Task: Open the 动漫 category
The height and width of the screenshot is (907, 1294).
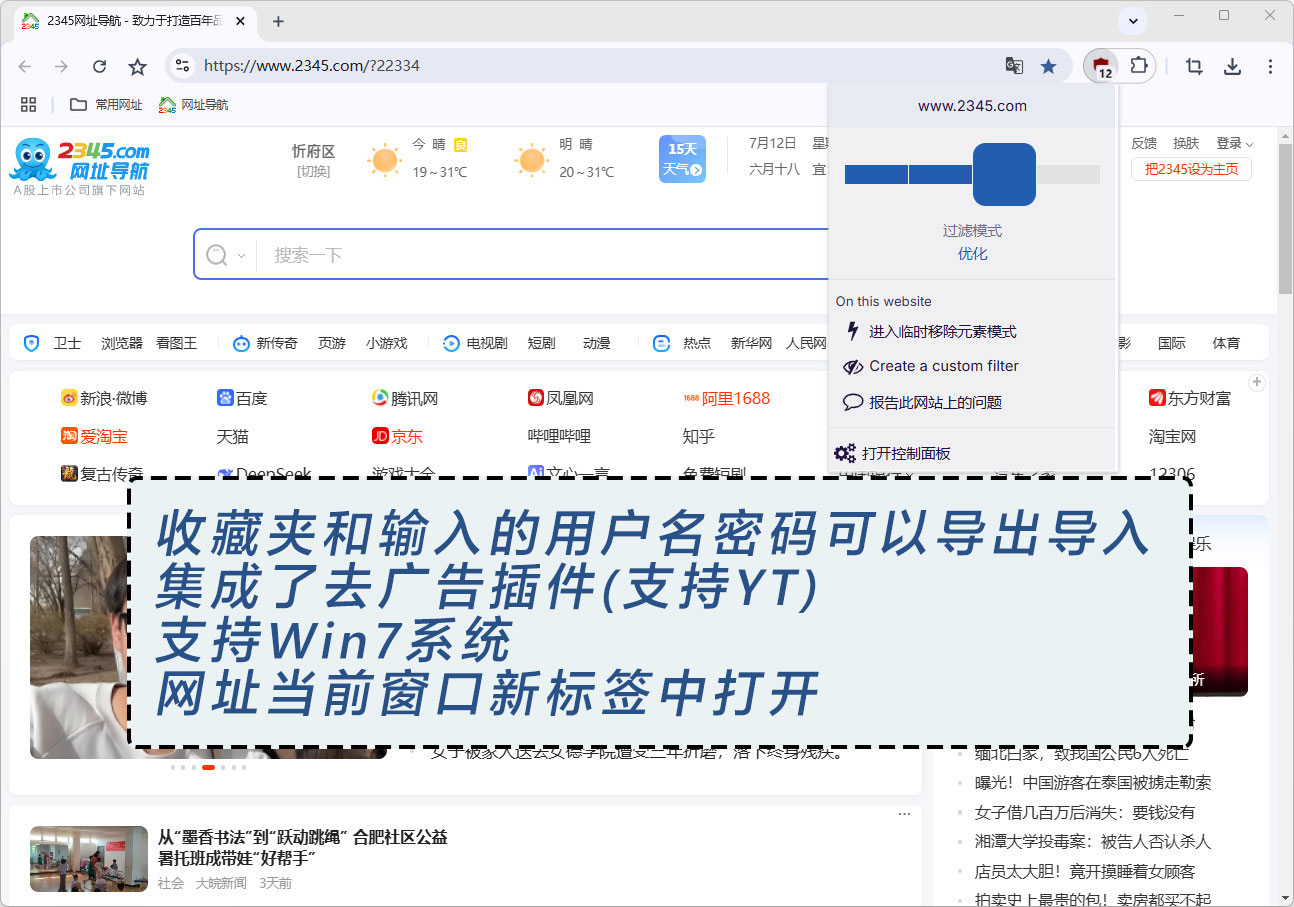Action: tap(596, 343)
